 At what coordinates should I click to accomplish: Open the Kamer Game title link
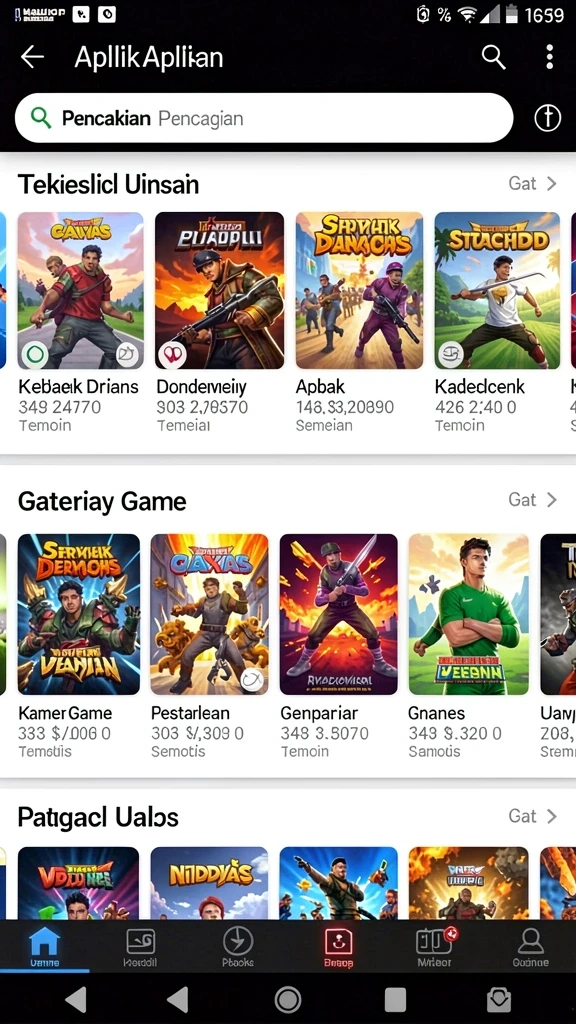pos(65,712)
